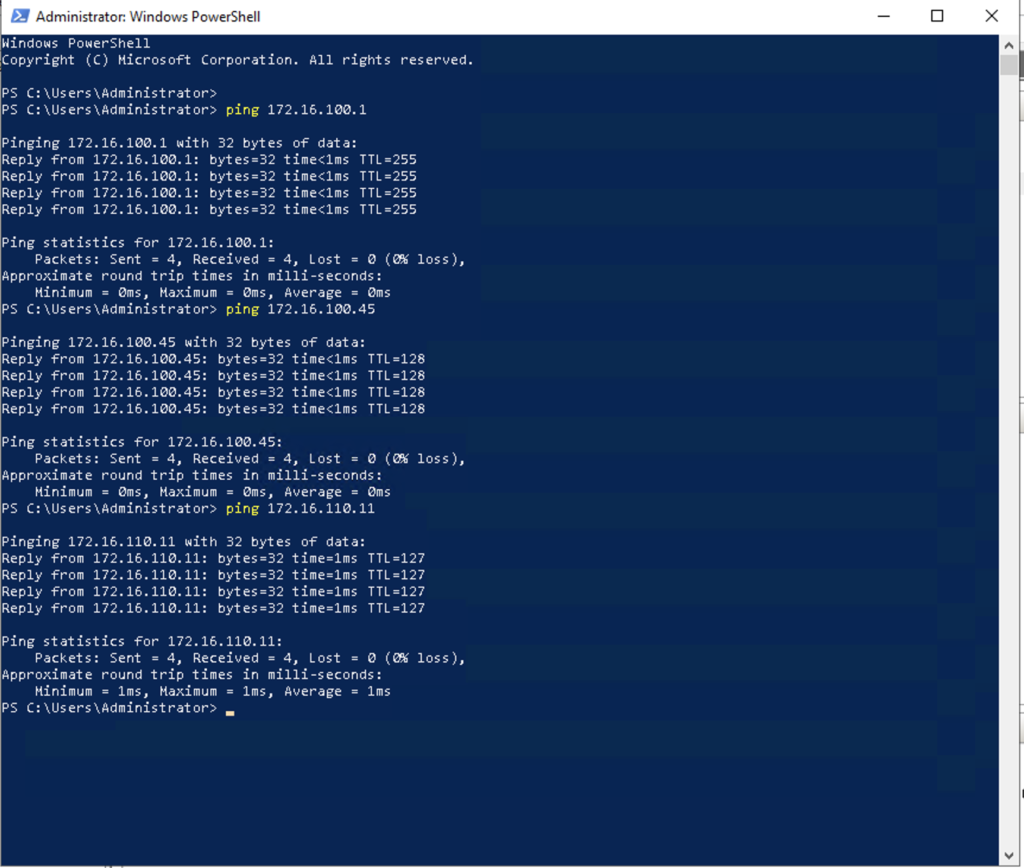Screen dimensions: 1024x868
Task: Click the vertical scrollbar thumb
Action: [x=1008, y=65]
